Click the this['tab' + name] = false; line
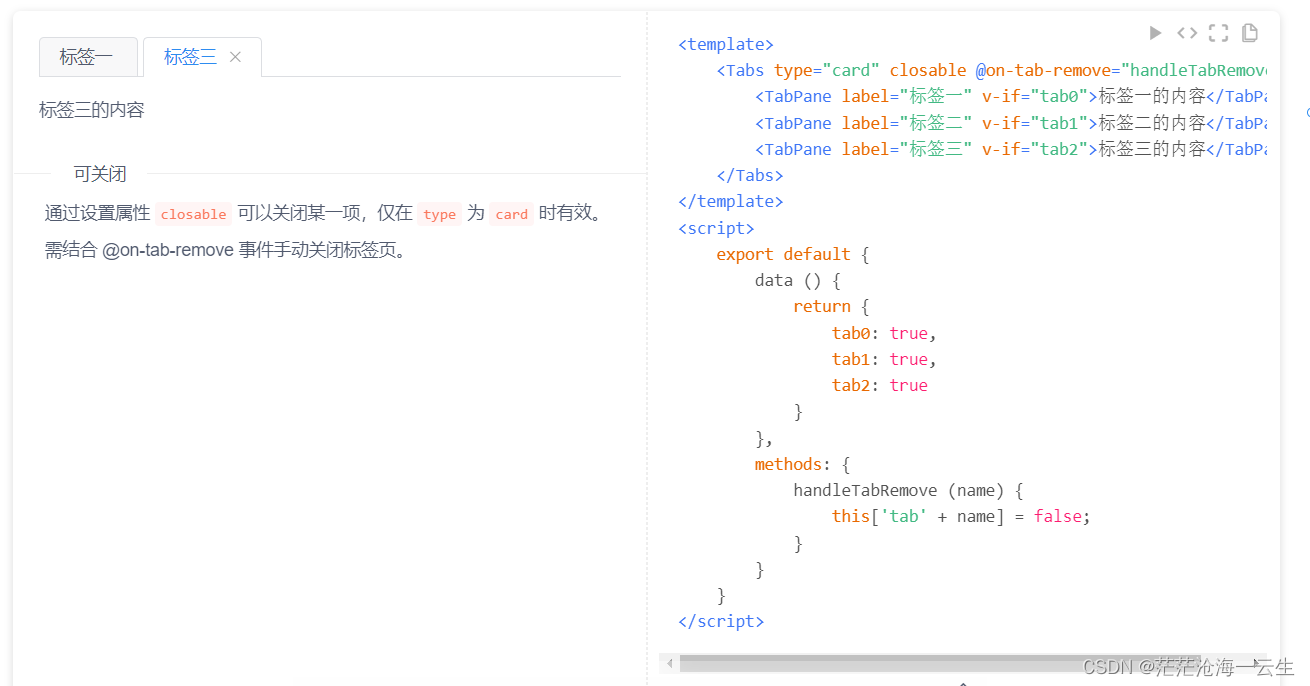Viewport: 1310px width, 686px height. click(961, 516)
